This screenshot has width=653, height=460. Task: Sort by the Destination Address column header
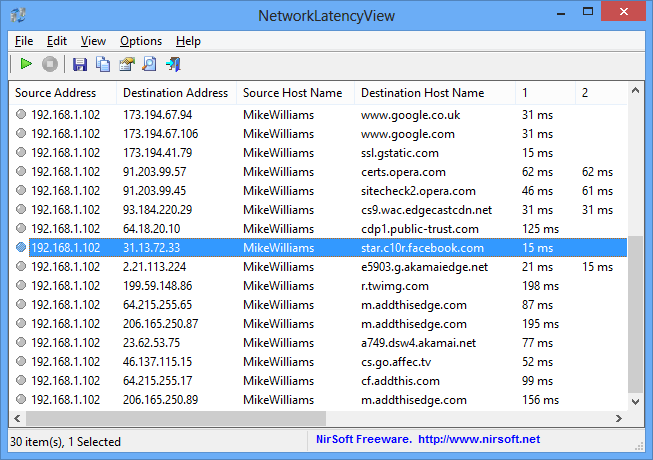pos(176,93)
